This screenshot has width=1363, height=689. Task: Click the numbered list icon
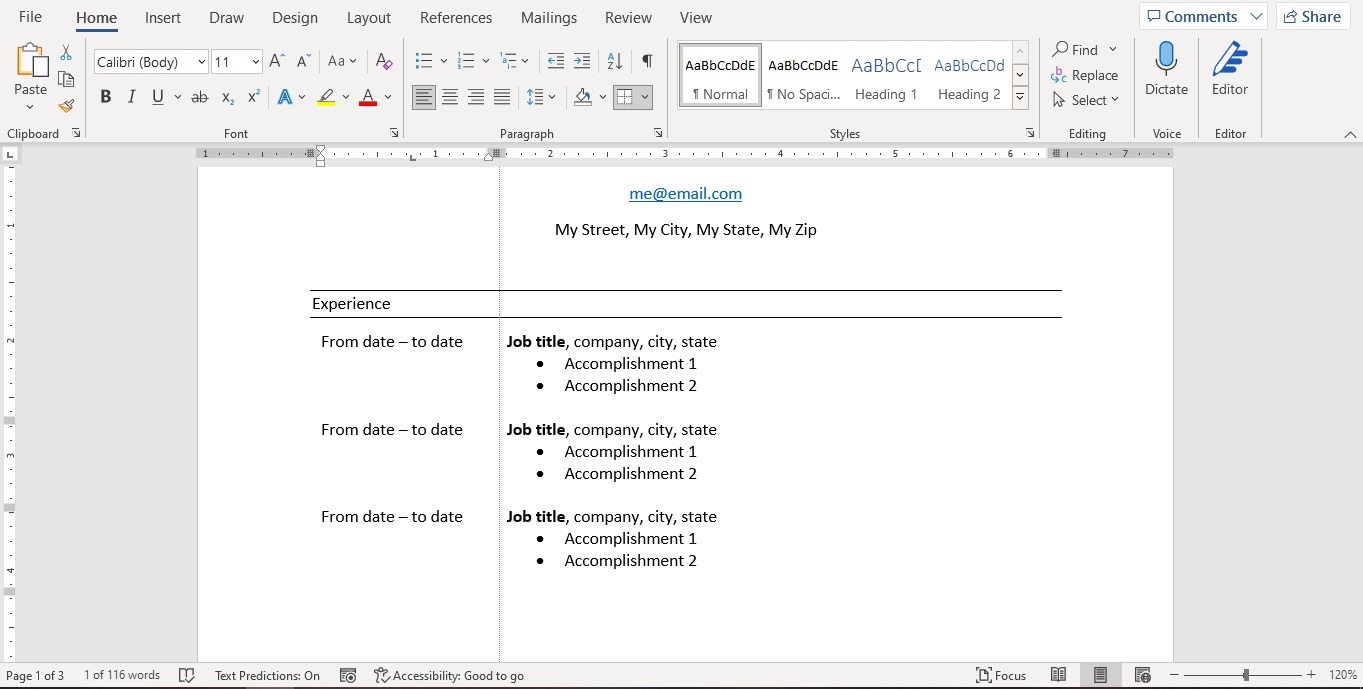click(x=465, y=62)
